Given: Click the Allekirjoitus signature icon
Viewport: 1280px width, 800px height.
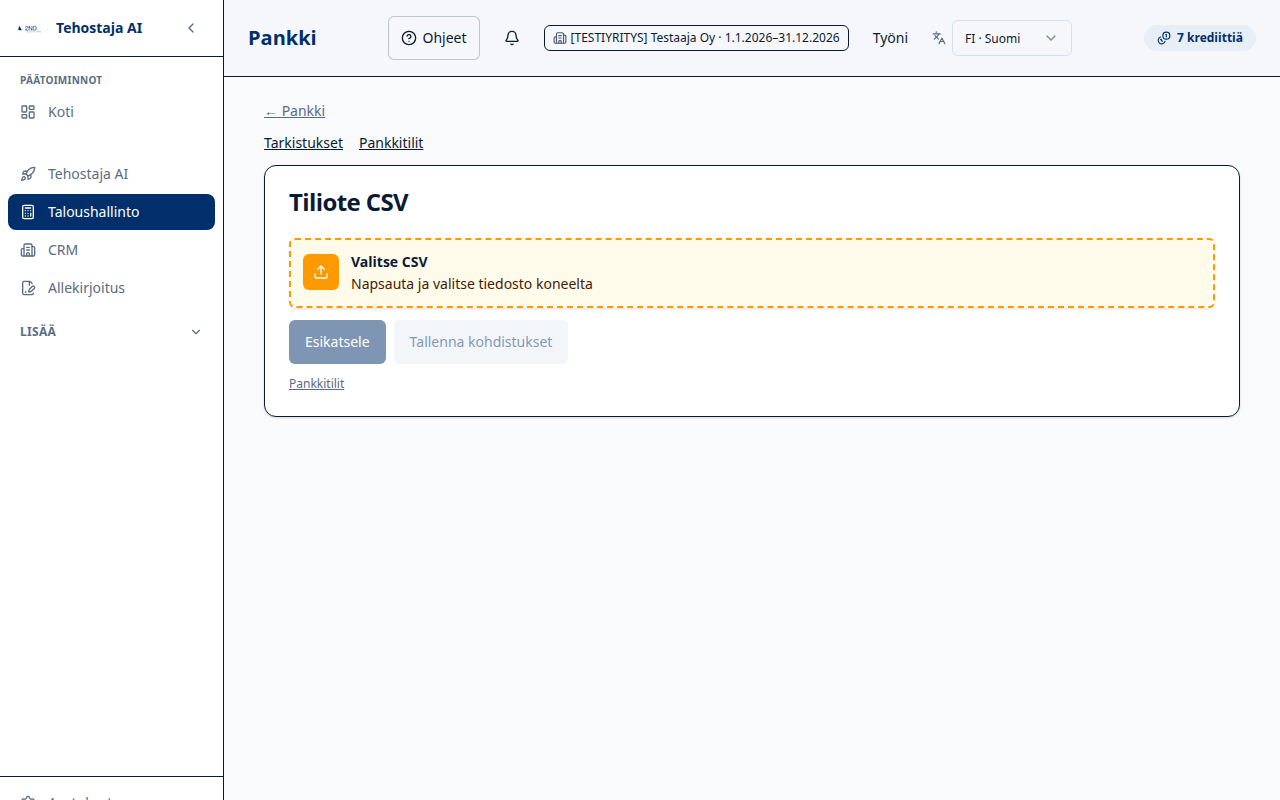Looking at the screenshot, I should point(28,288).
